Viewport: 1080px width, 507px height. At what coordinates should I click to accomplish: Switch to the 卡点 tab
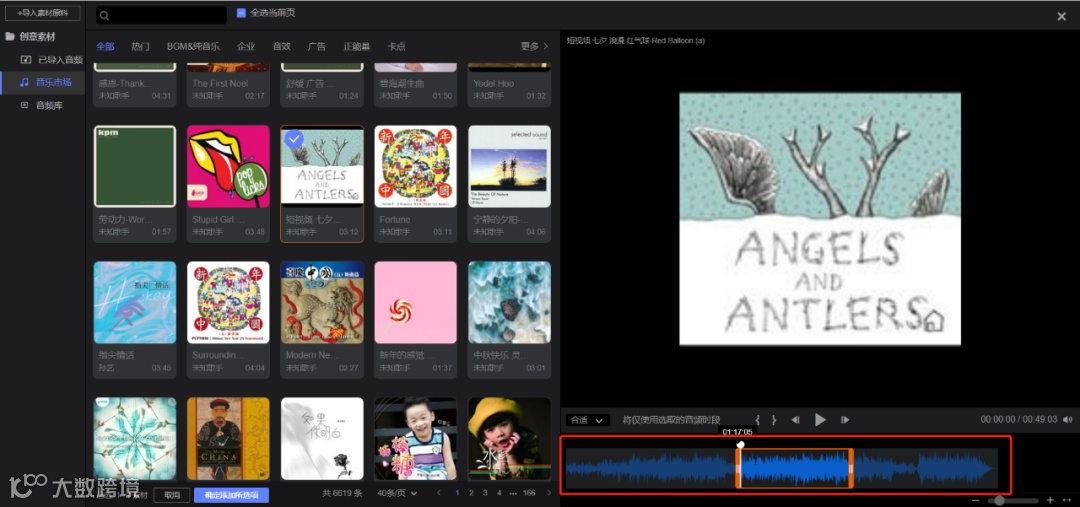tap(397, 46)
